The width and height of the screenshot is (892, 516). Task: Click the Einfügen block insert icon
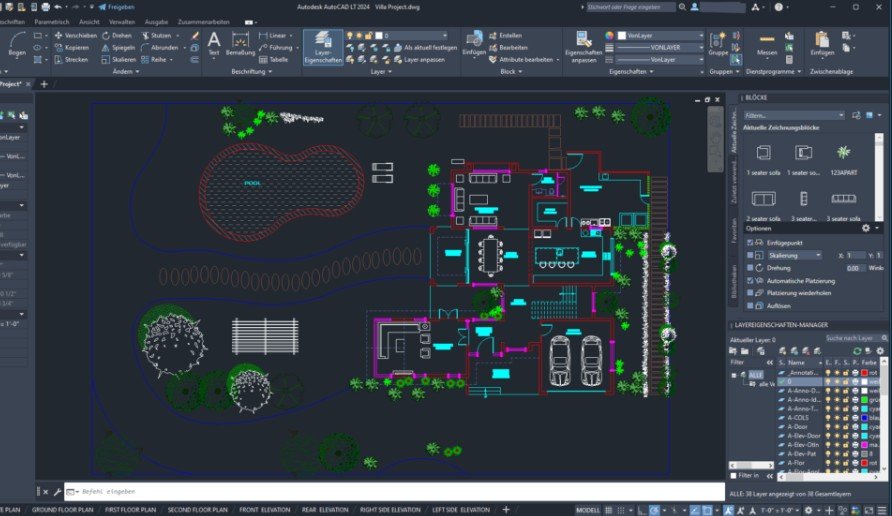[x=474, y=44]
